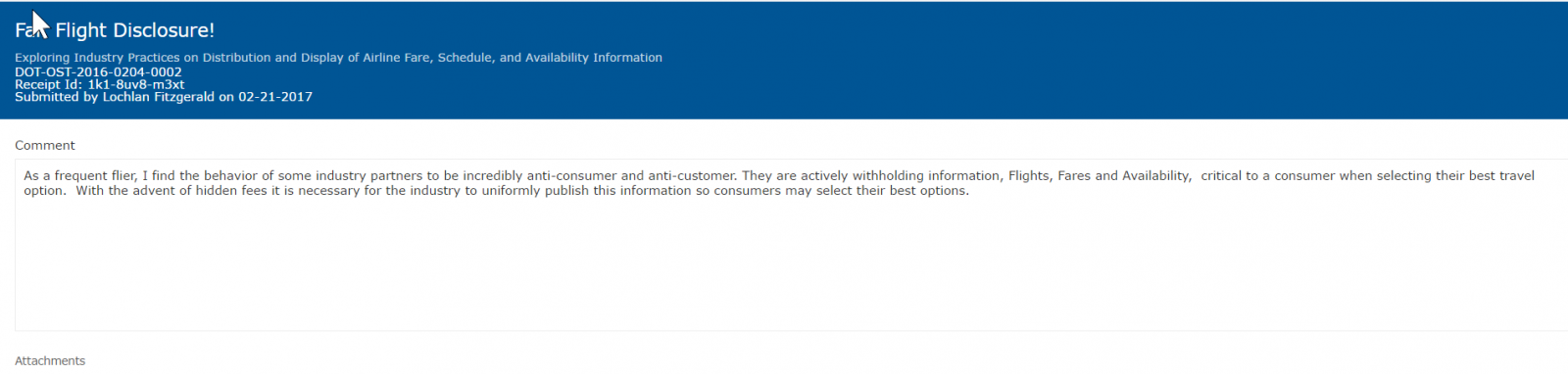Click the submission date 02-21-2017

pyautogui.click(x=275, y=97)
